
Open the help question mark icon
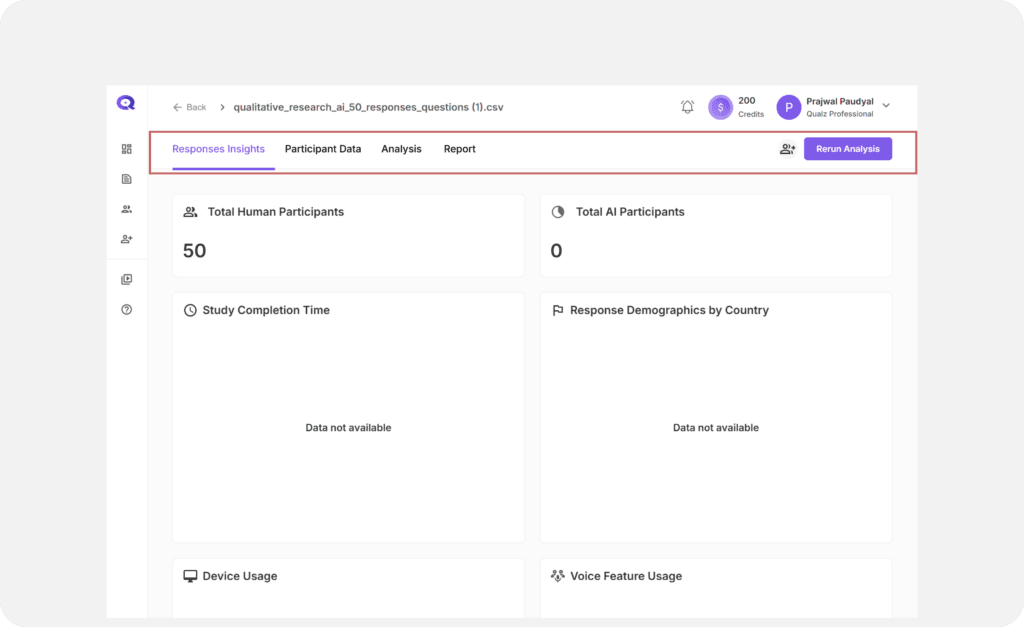click(x=127, y=310)
